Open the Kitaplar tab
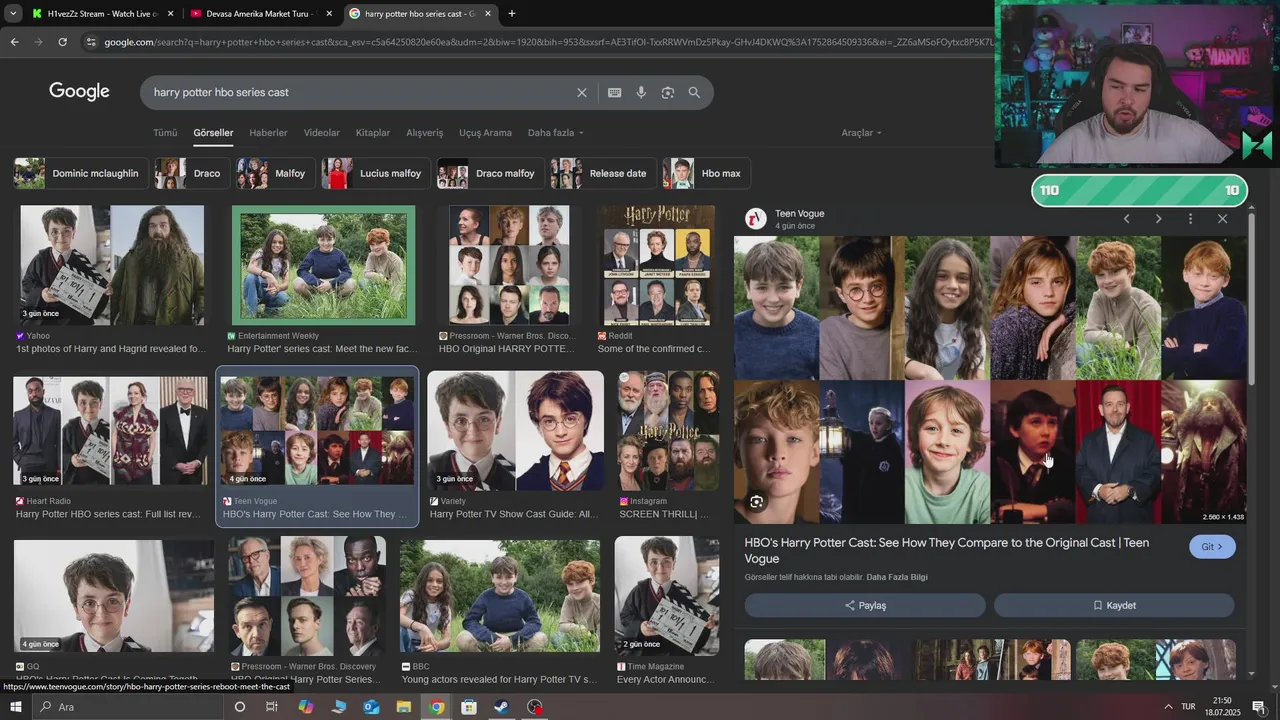This screenshot has width=1280, height=720. click(373, 132)
